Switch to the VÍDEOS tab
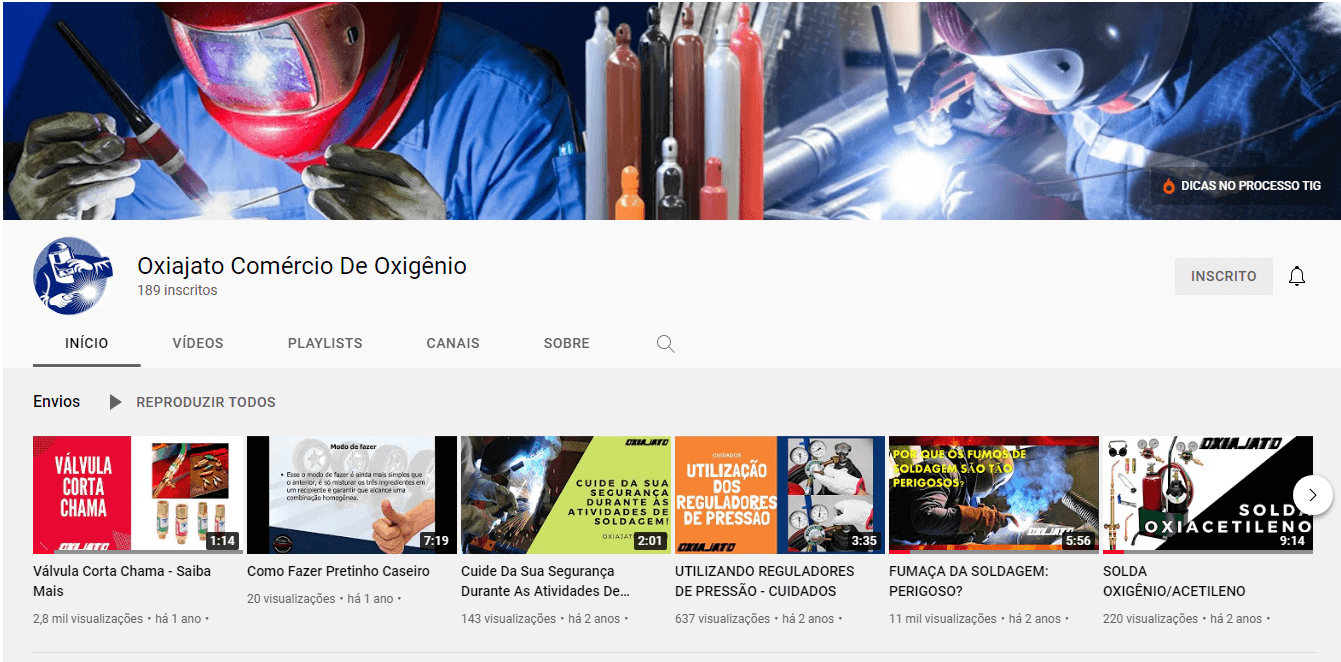Image resolution: width=1341 pixels, height=662 pixels. [198, 343]
